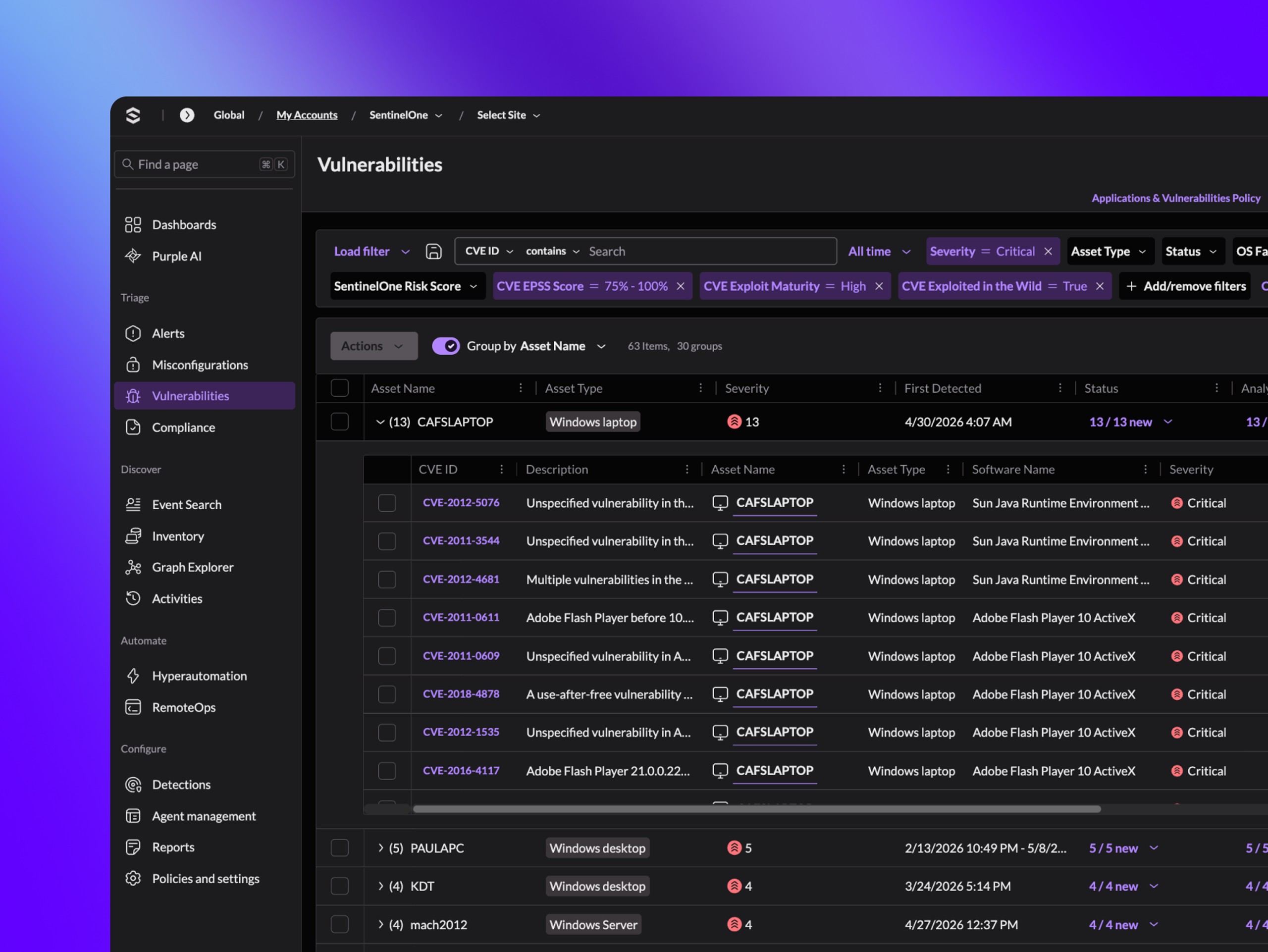Remove the CVE Exploit Maturity filter
Viewport: 1268px width, 952px height.
coord(879,286)
